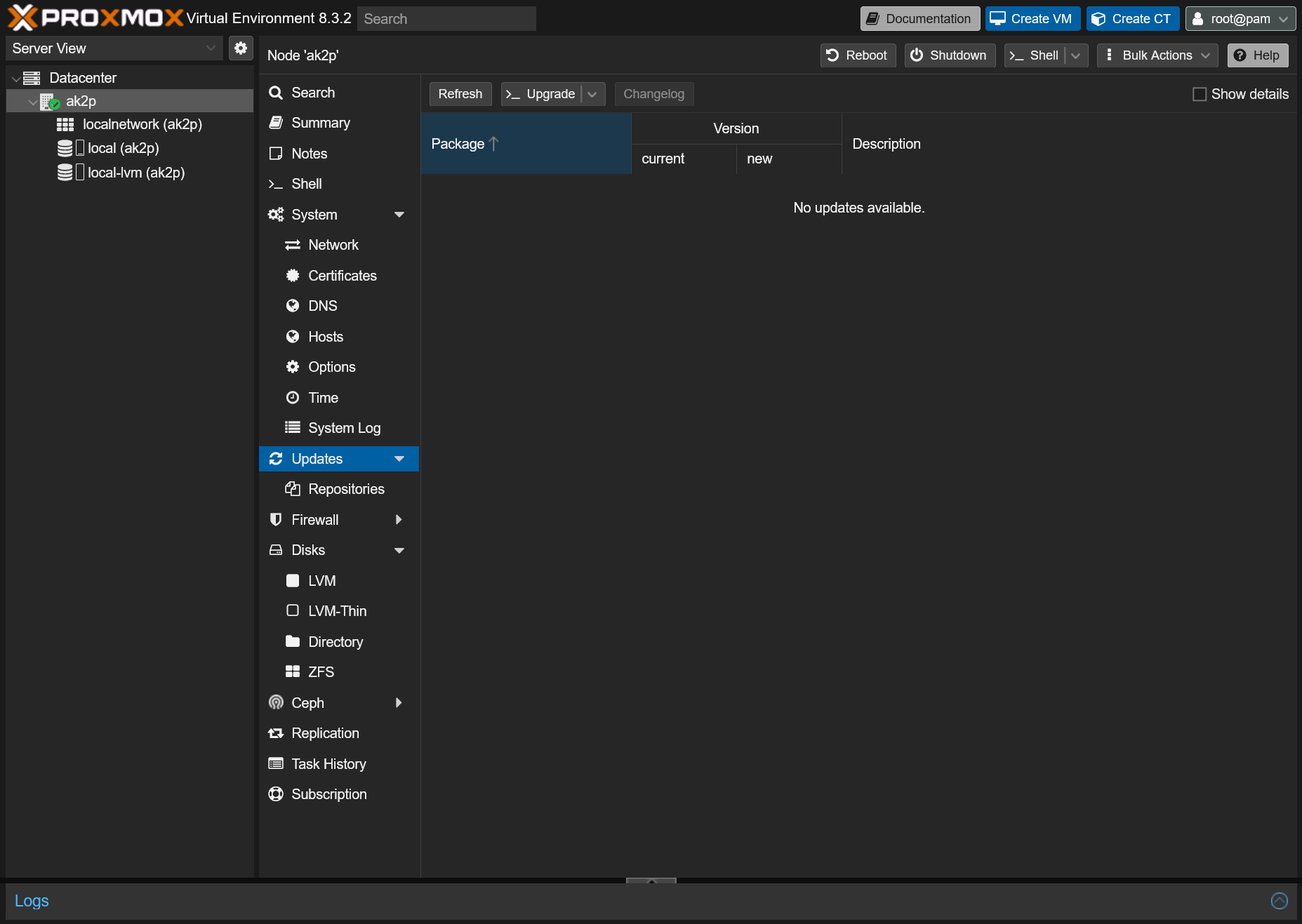1302x924 pixels.
Task: Click the Shell prompt icon in node menu
Action: click(276, 184)
